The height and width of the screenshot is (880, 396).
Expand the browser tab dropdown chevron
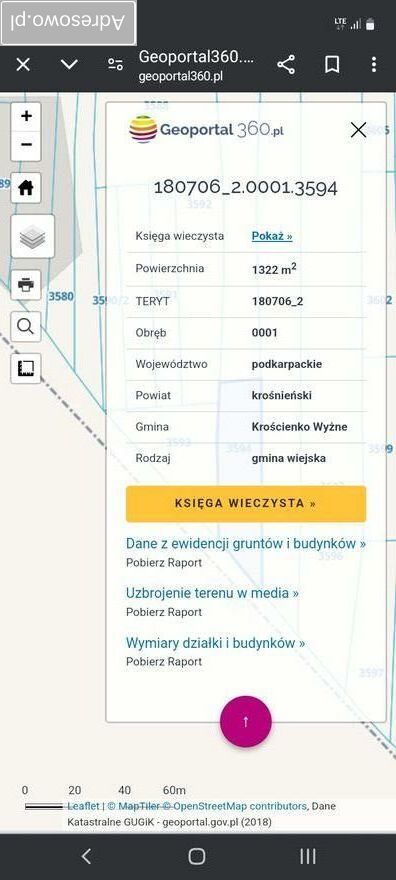click(x=69, y=65)
